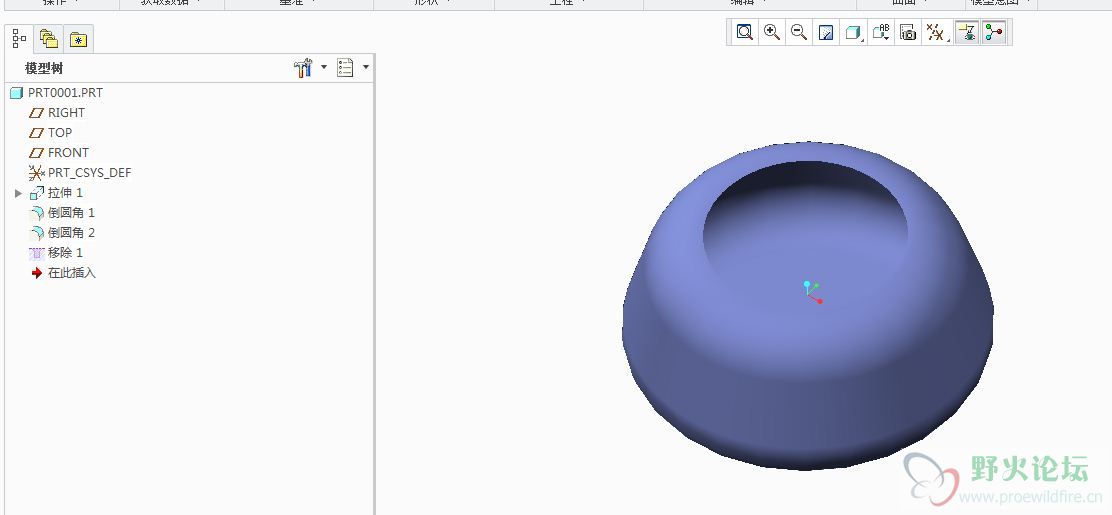Switch to the Favorites tab
This screenshot has height=515, width=1112.
78,40
